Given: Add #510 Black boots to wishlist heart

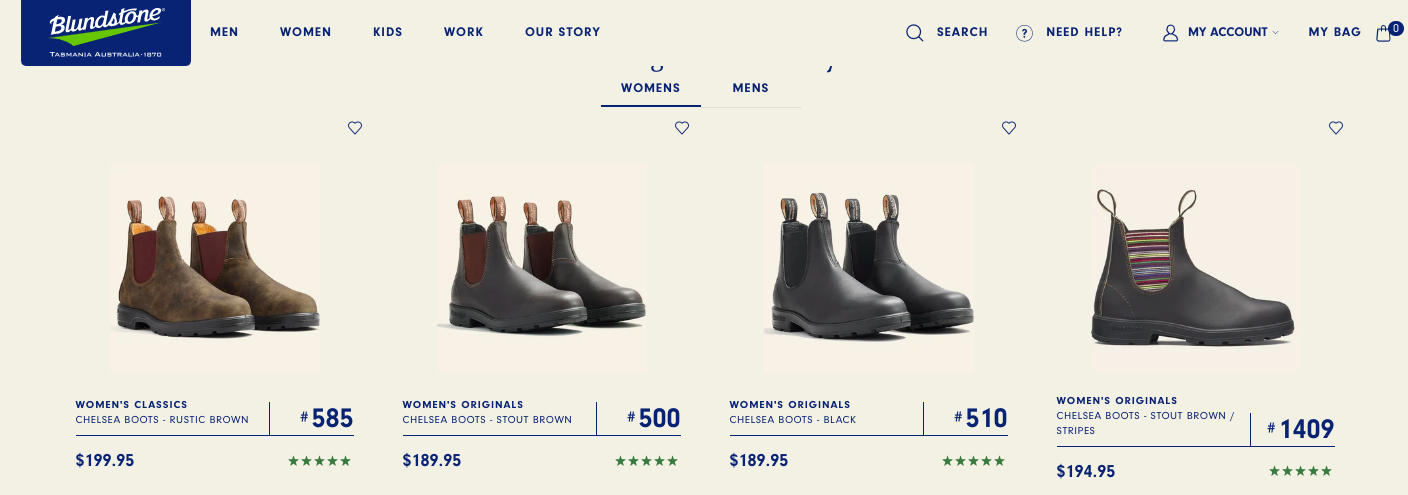Looking at the screenshot, I should [x=1009, y=128].
